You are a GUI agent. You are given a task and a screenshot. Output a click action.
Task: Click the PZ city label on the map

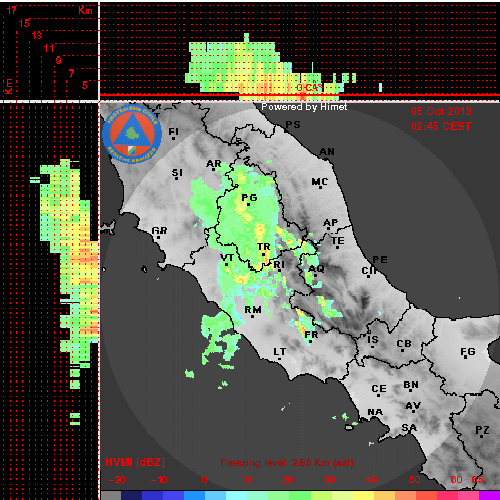[482, 430]
